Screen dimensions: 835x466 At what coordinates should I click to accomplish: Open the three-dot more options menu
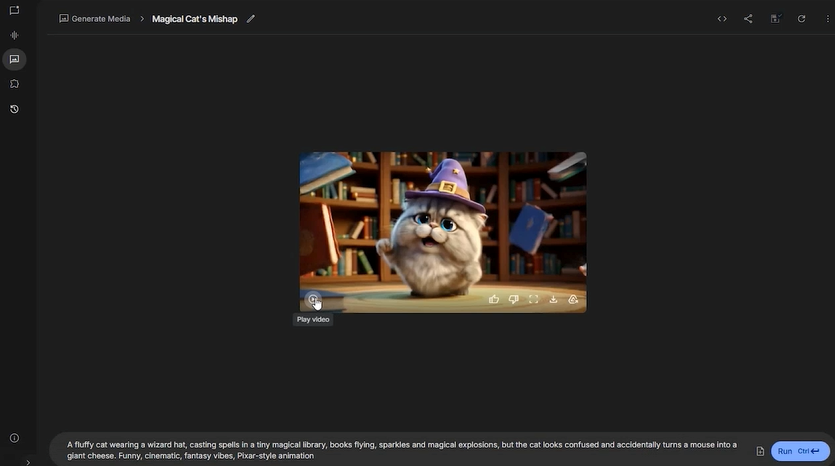coord(827,19)
